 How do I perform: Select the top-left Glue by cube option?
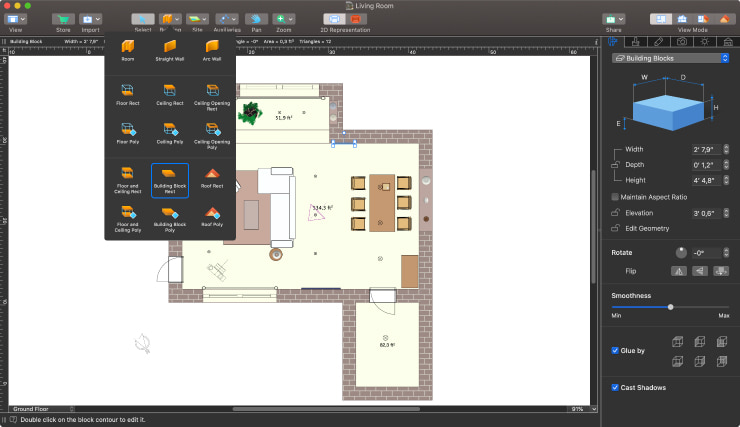677,342
